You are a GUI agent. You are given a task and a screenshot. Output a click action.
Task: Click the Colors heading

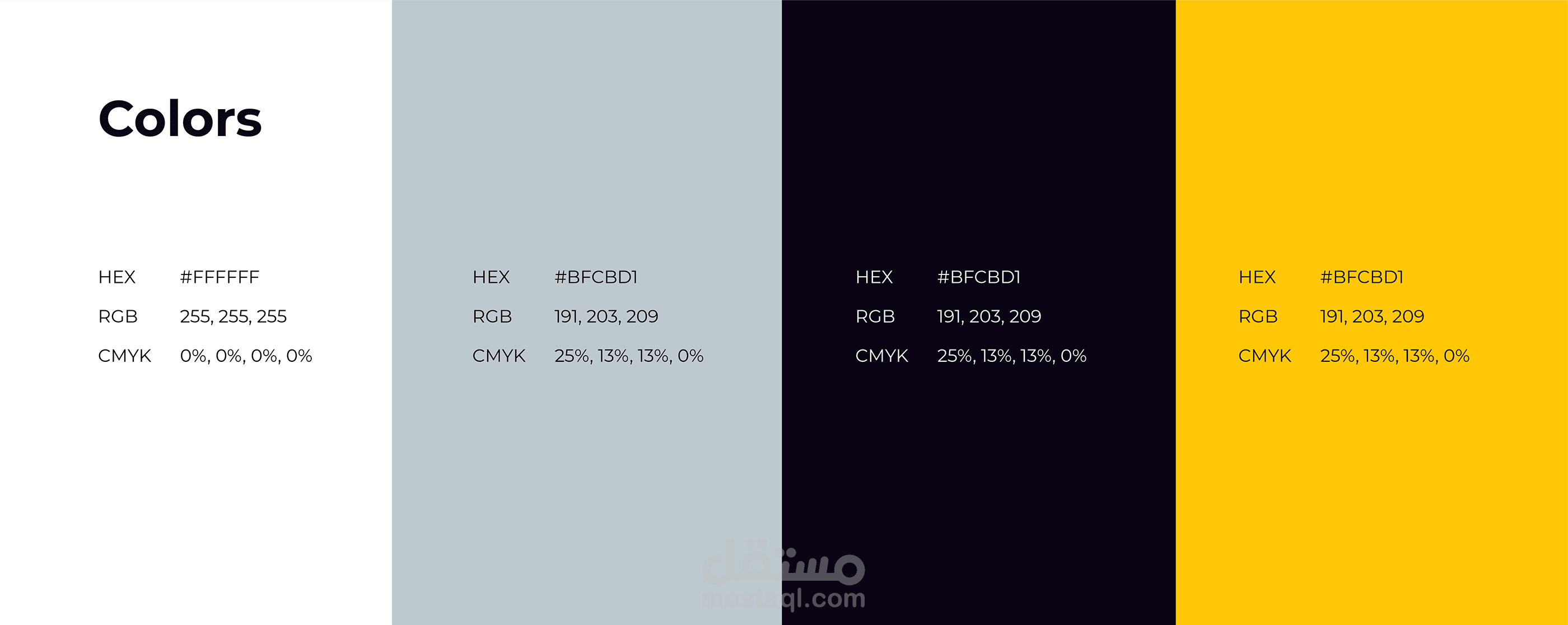coord(180,118)
